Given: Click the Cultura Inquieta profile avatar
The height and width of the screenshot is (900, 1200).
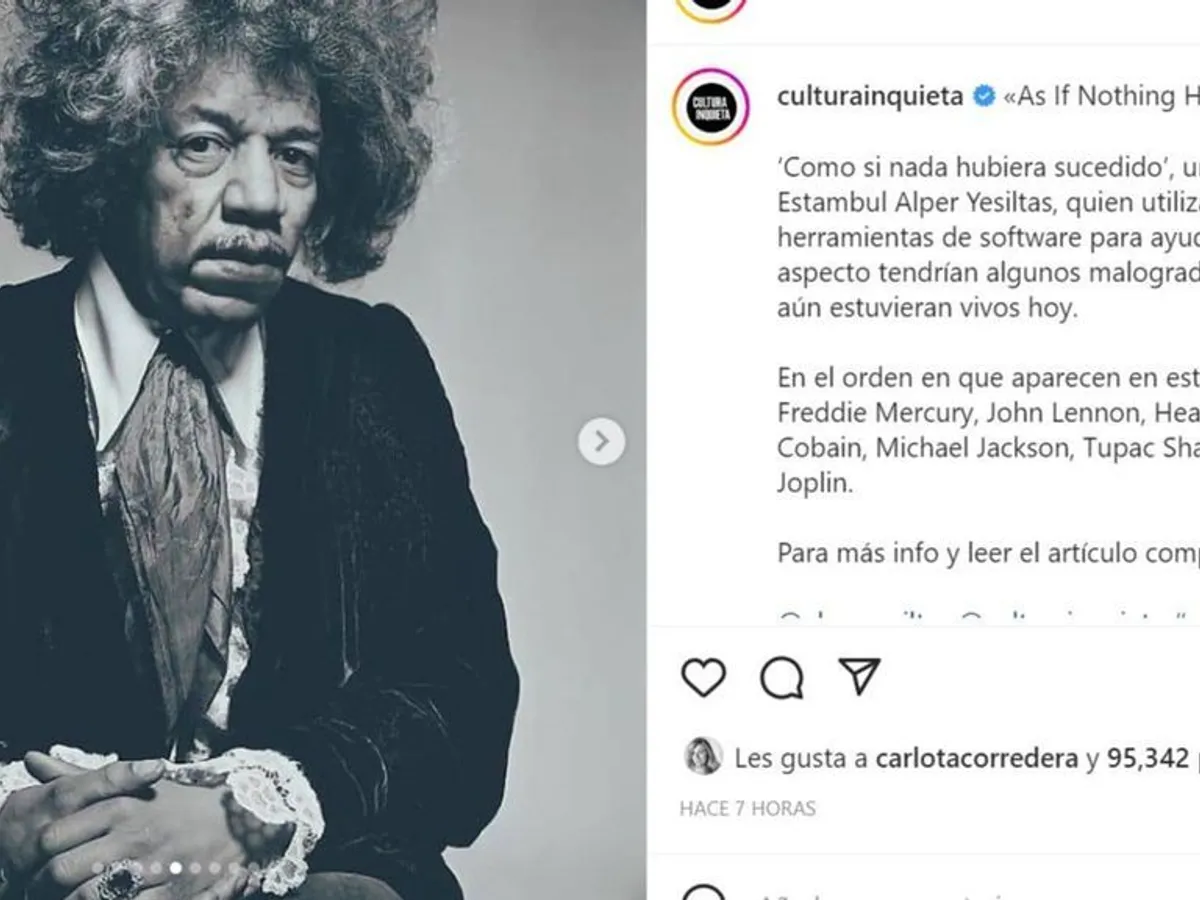Looking at the screenshot, I should coord(711,107).
